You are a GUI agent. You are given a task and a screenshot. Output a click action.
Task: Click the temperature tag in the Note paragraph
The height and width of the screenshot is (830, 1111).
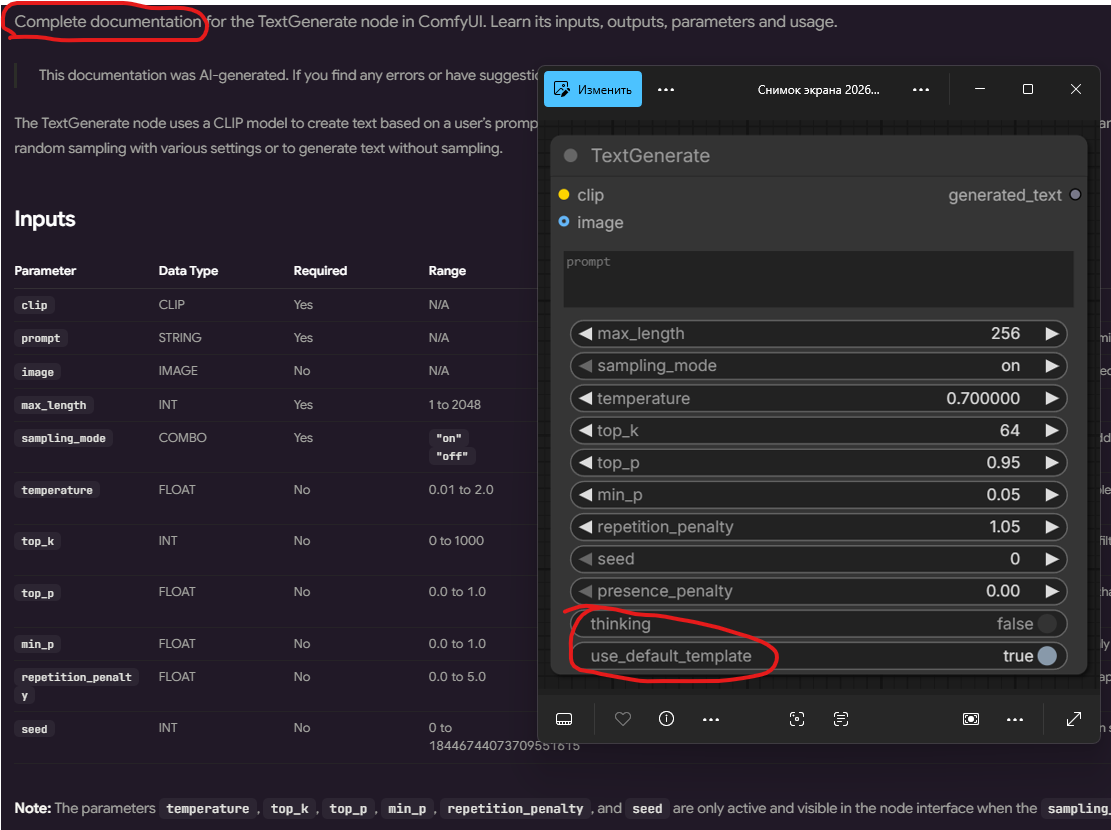click(x=208, y=809)
